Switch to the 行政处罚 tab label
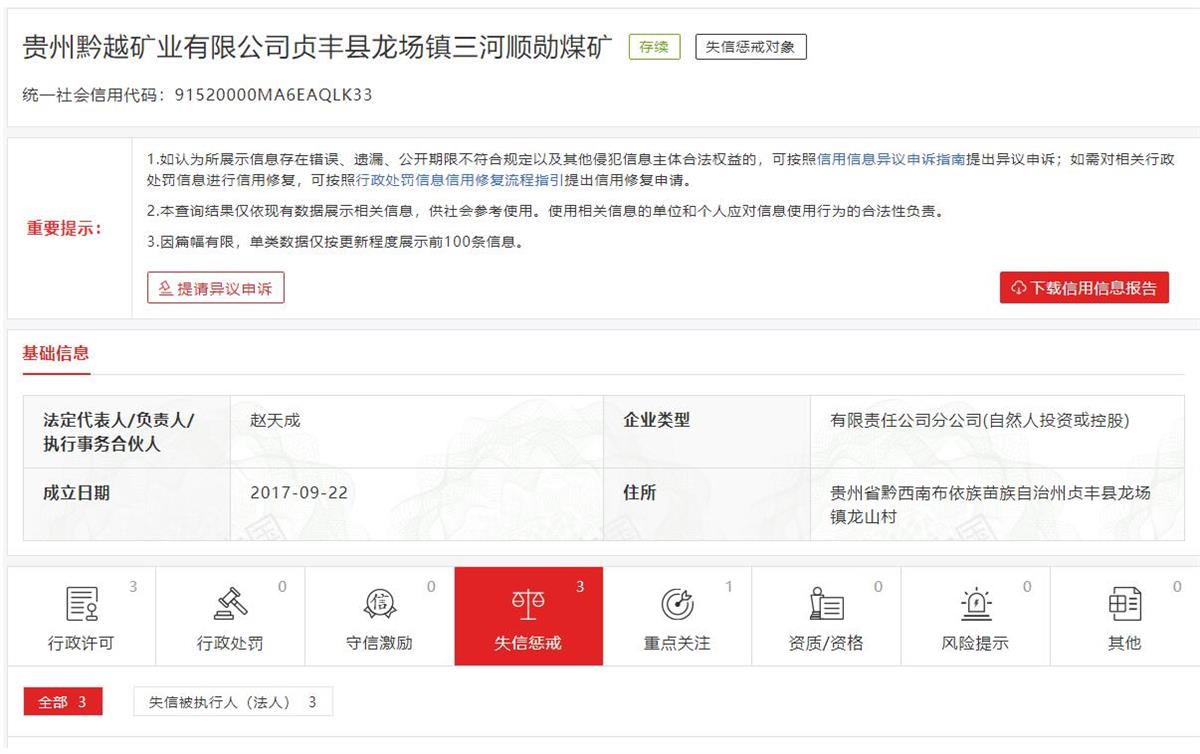1200x754 pixels. [x=230, y=643]
